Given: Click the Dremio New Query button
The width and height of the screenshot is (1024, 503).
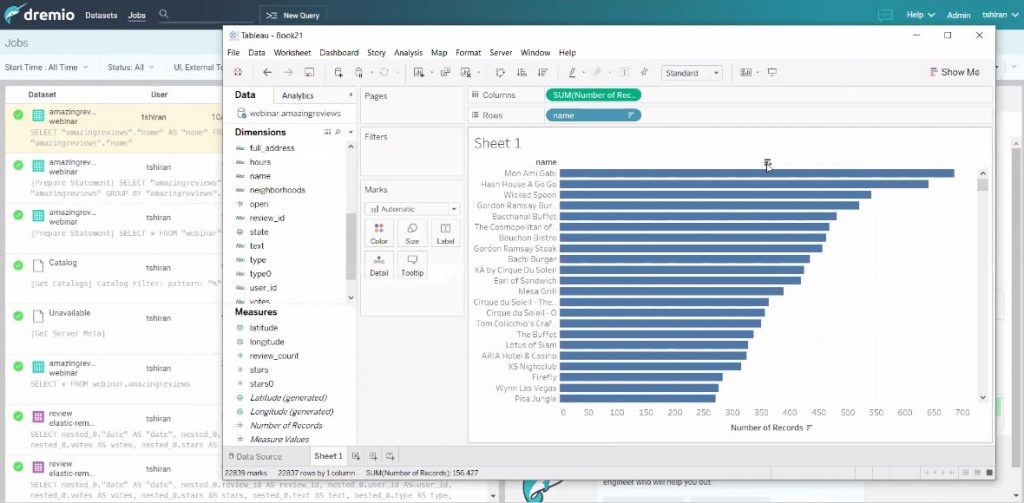Looking at the screenshot, I should 295,16.
